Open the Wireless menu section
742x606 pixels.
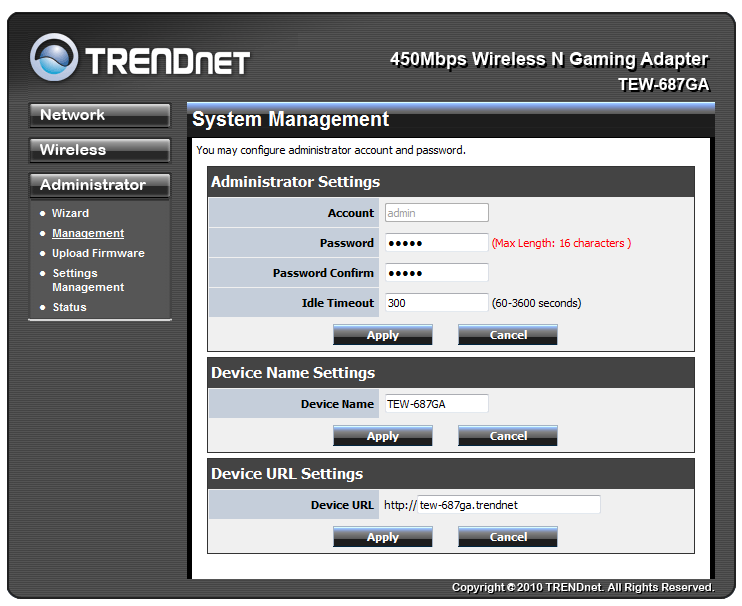coord(99,150)
